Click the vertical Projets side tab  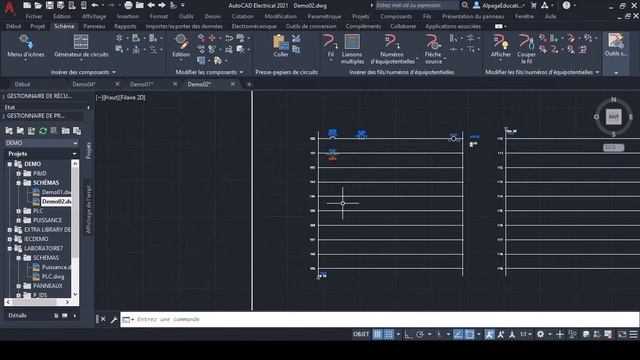pos(89,151)
